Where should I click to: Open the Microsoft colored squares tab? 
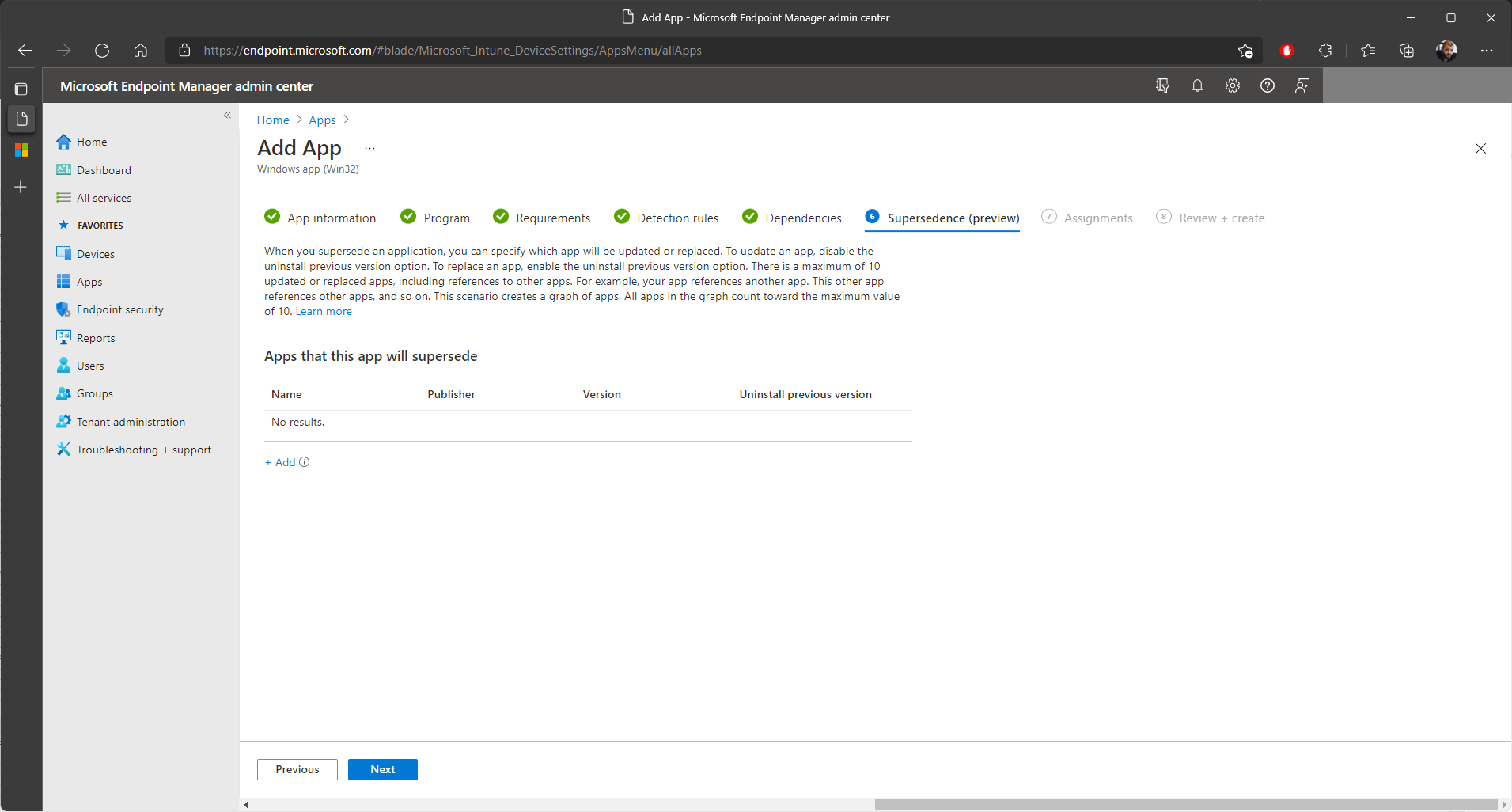(21, 150)
